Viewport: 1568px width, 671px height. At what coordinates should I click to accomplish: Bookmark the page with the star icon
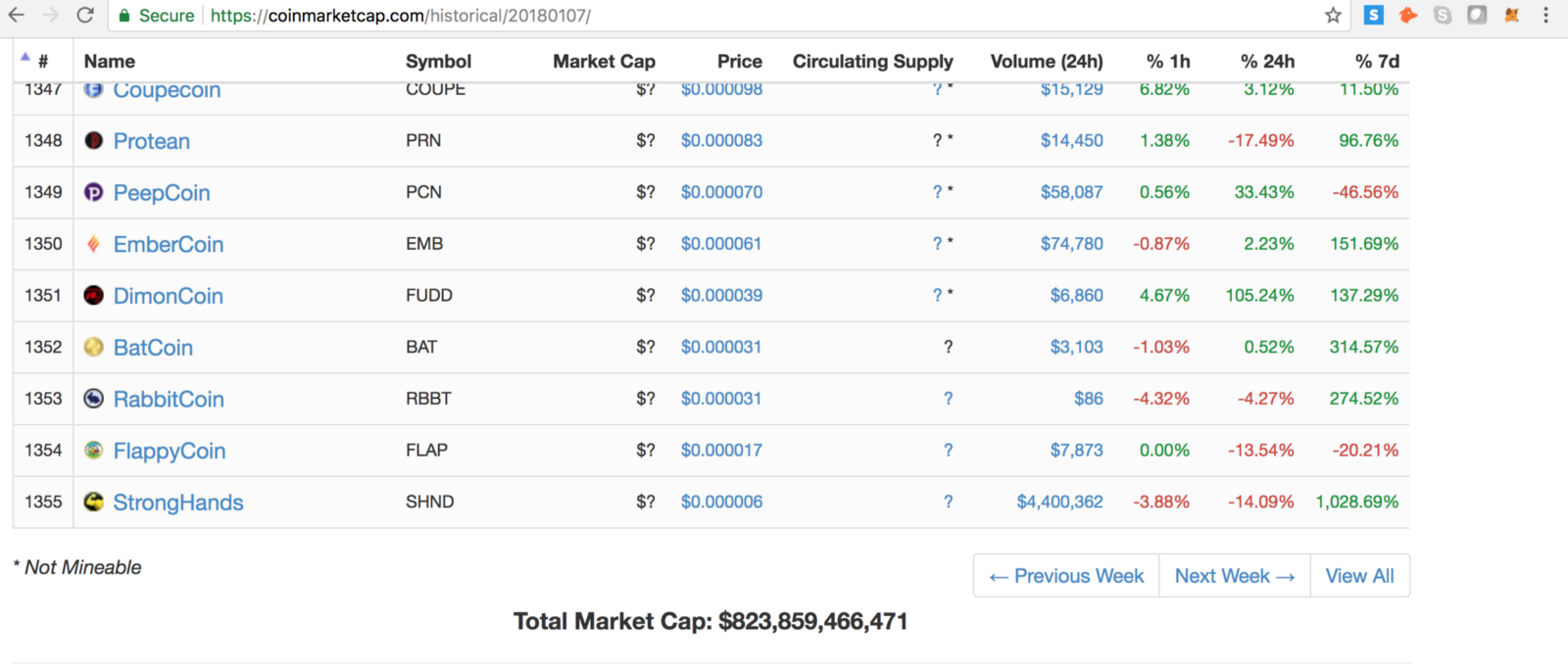1333,15
